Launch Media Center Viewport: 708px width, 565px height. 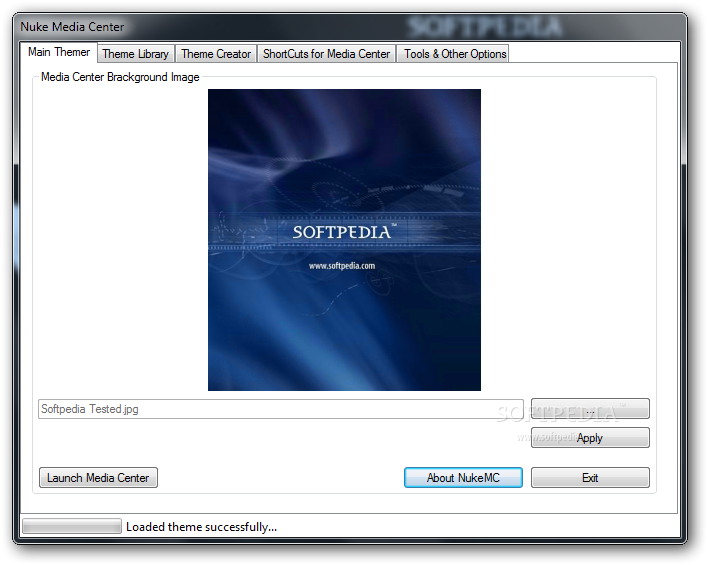point(98,478)
